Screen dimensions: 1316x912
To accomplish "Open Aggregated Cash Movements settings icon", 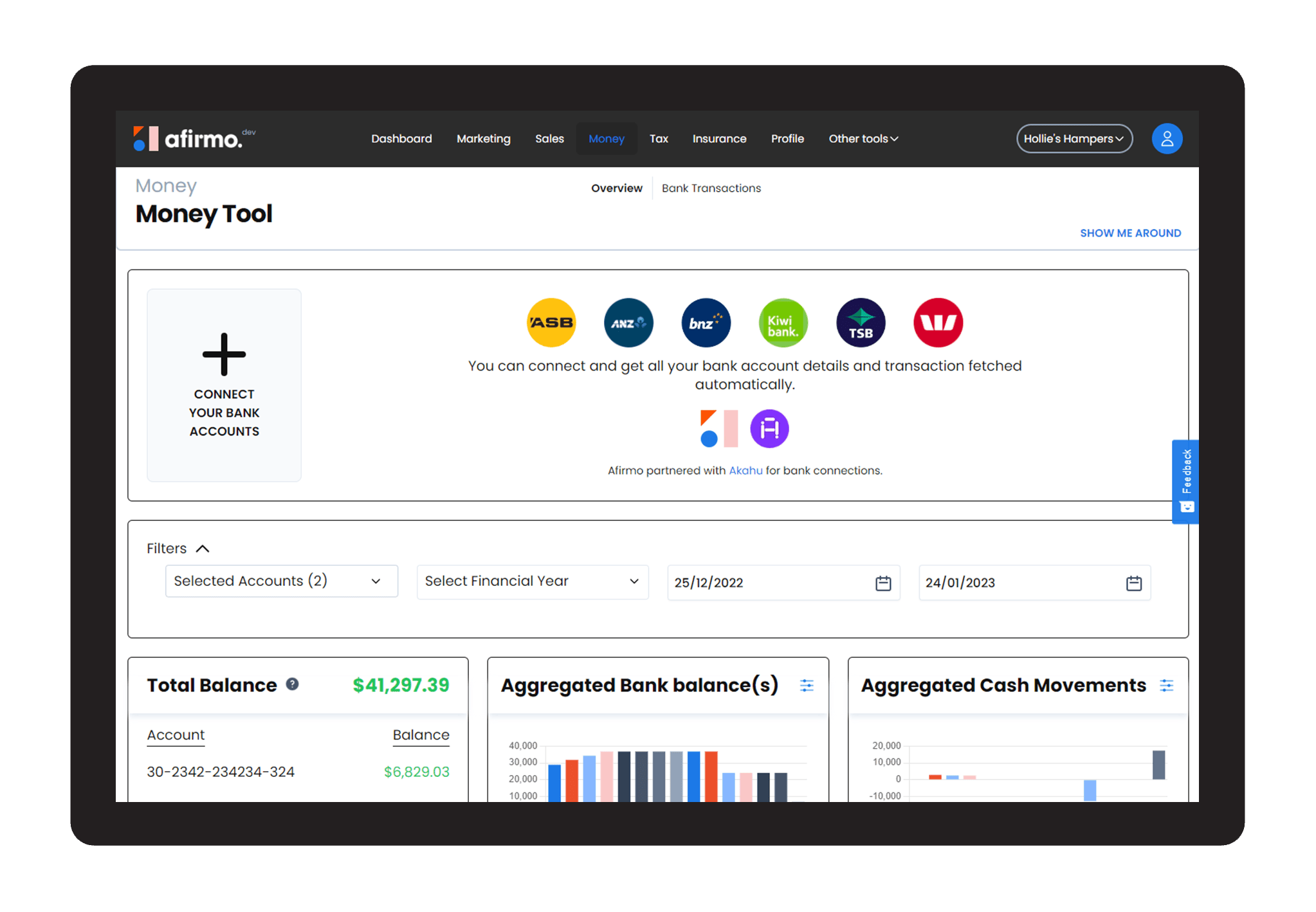I will coord(1166,686).
